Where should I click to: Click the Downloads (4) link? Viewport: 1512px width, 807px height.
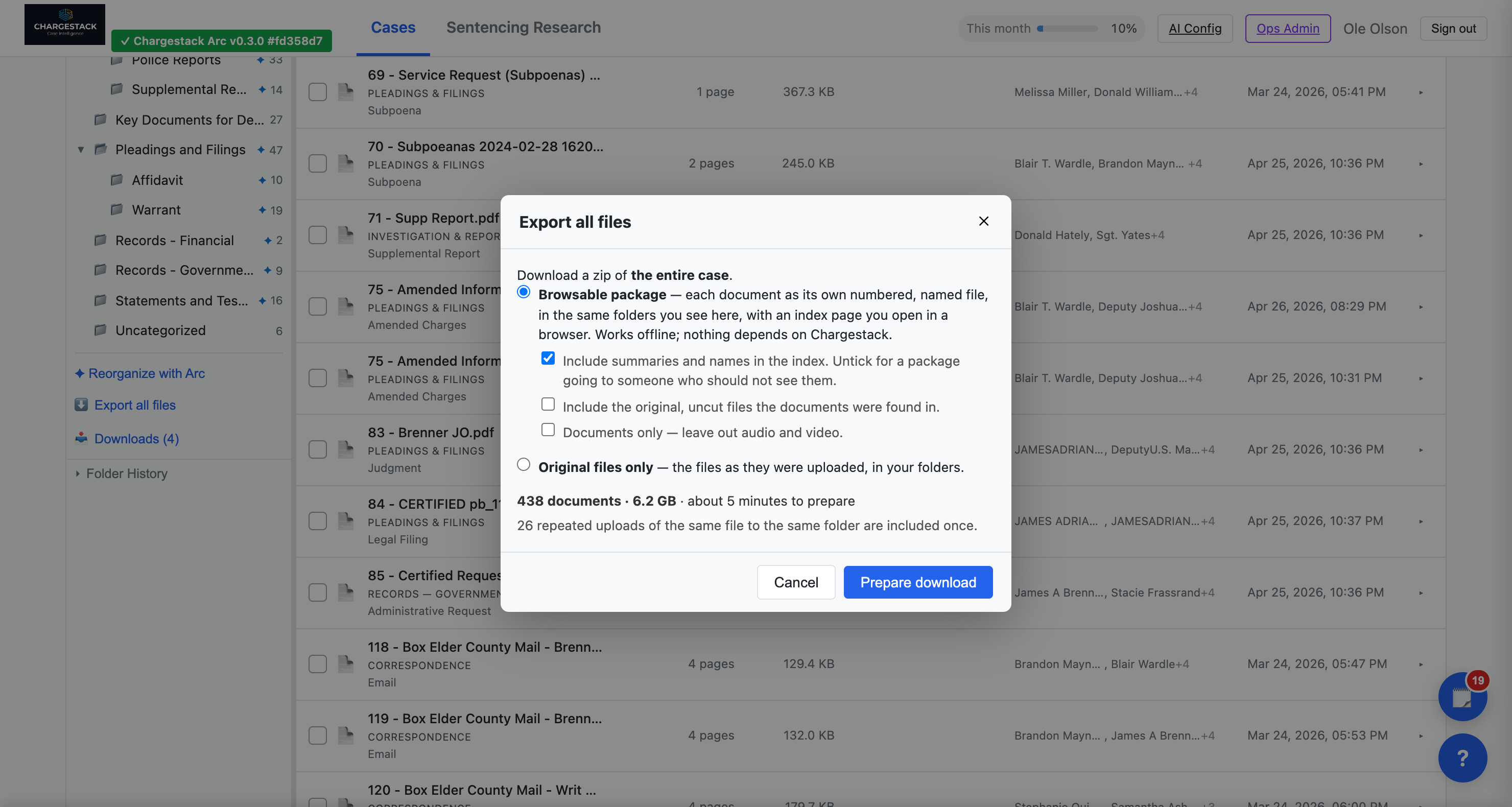tap(136, 438)
